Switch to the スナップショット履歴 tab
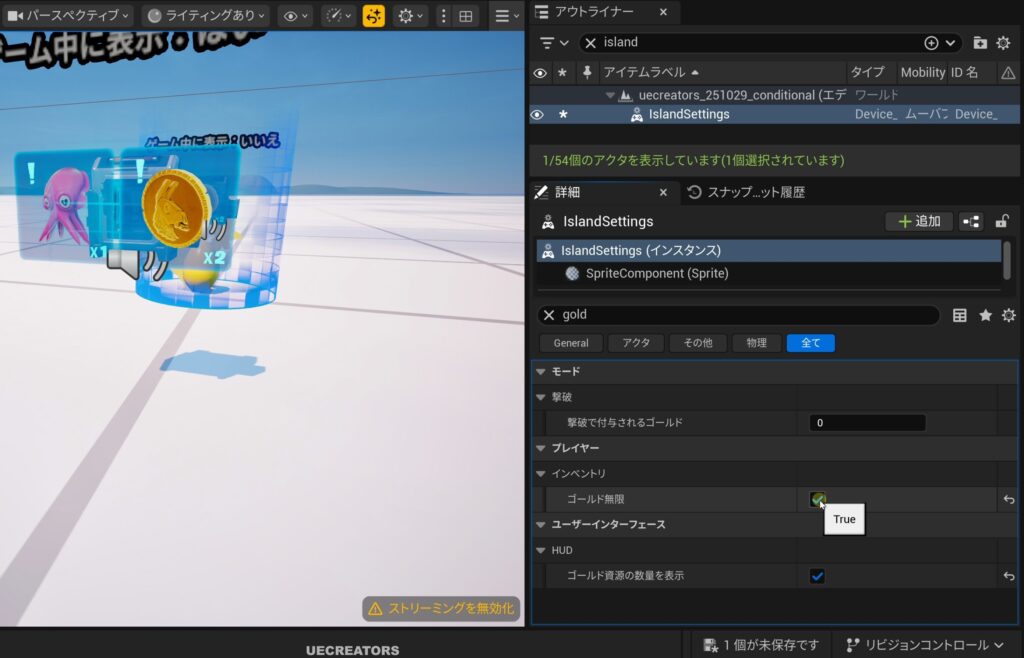Image resolution: width=1024 pixels, height=658 pixels. [x=755, y=192]
